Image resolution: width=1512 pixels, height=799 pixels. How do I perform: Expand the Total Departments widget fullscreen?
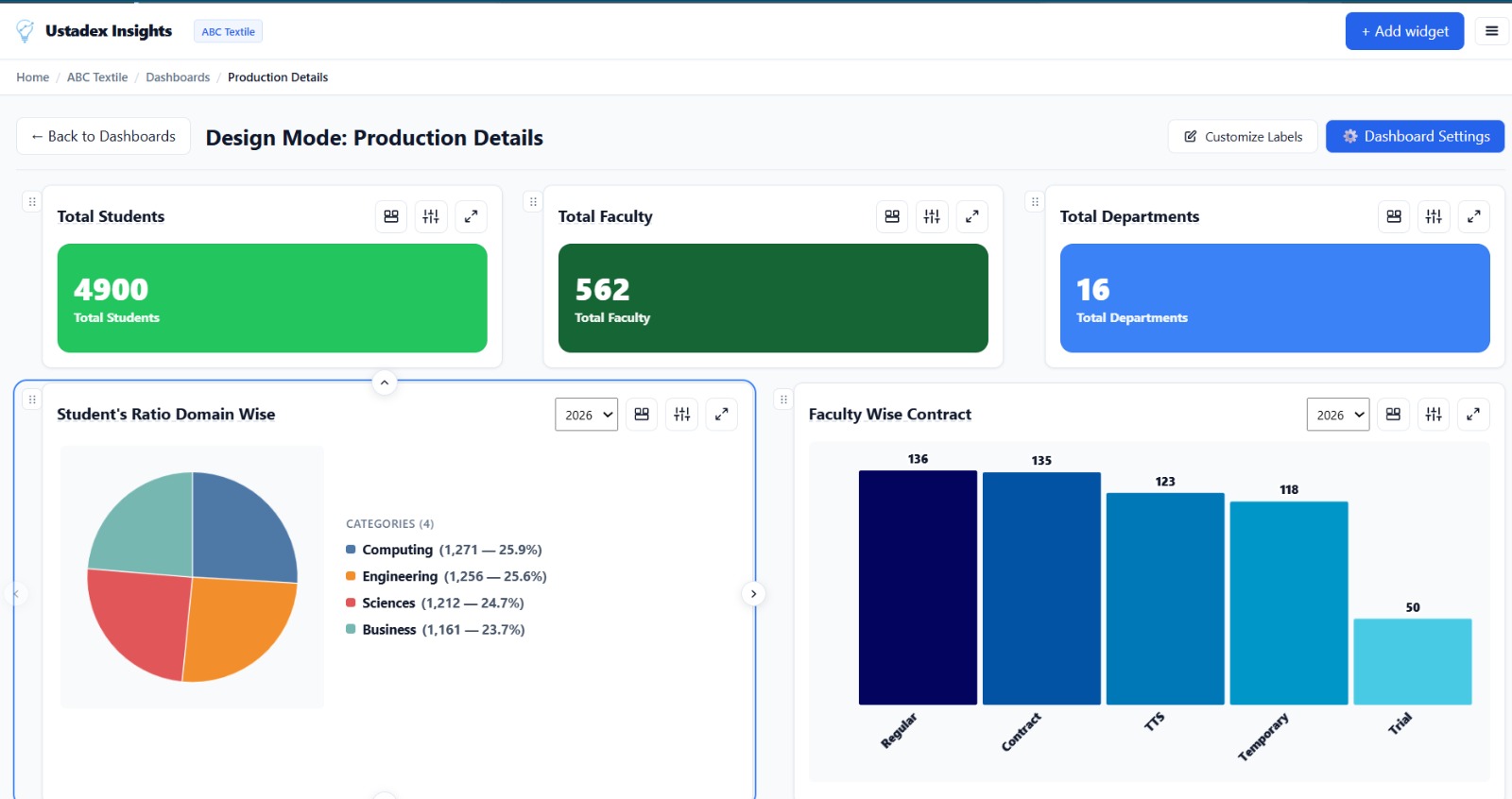tap(1473, 216)
